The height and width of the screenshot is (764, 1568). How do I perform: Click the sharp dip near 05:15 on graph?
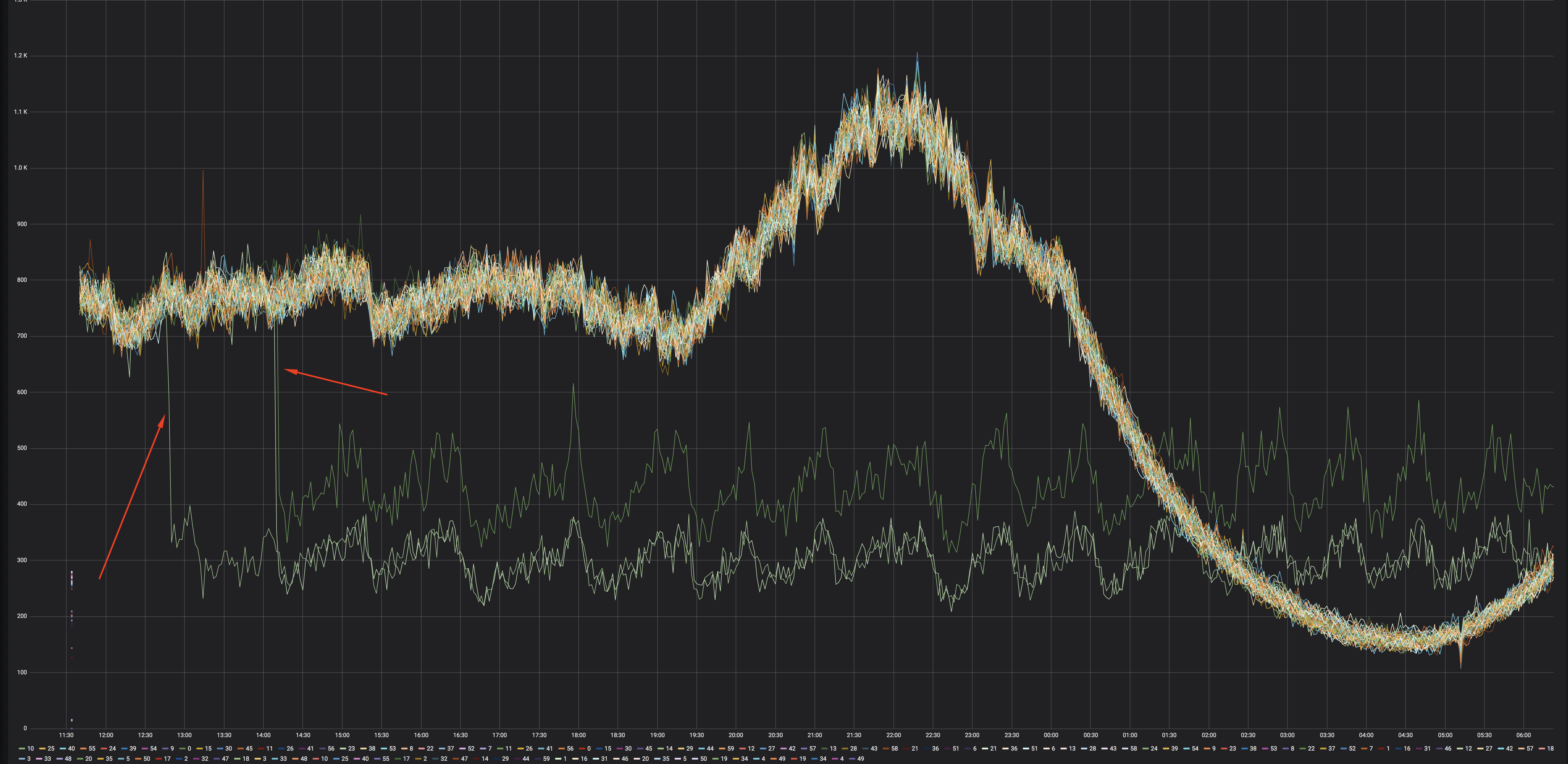pos(1461,666)
